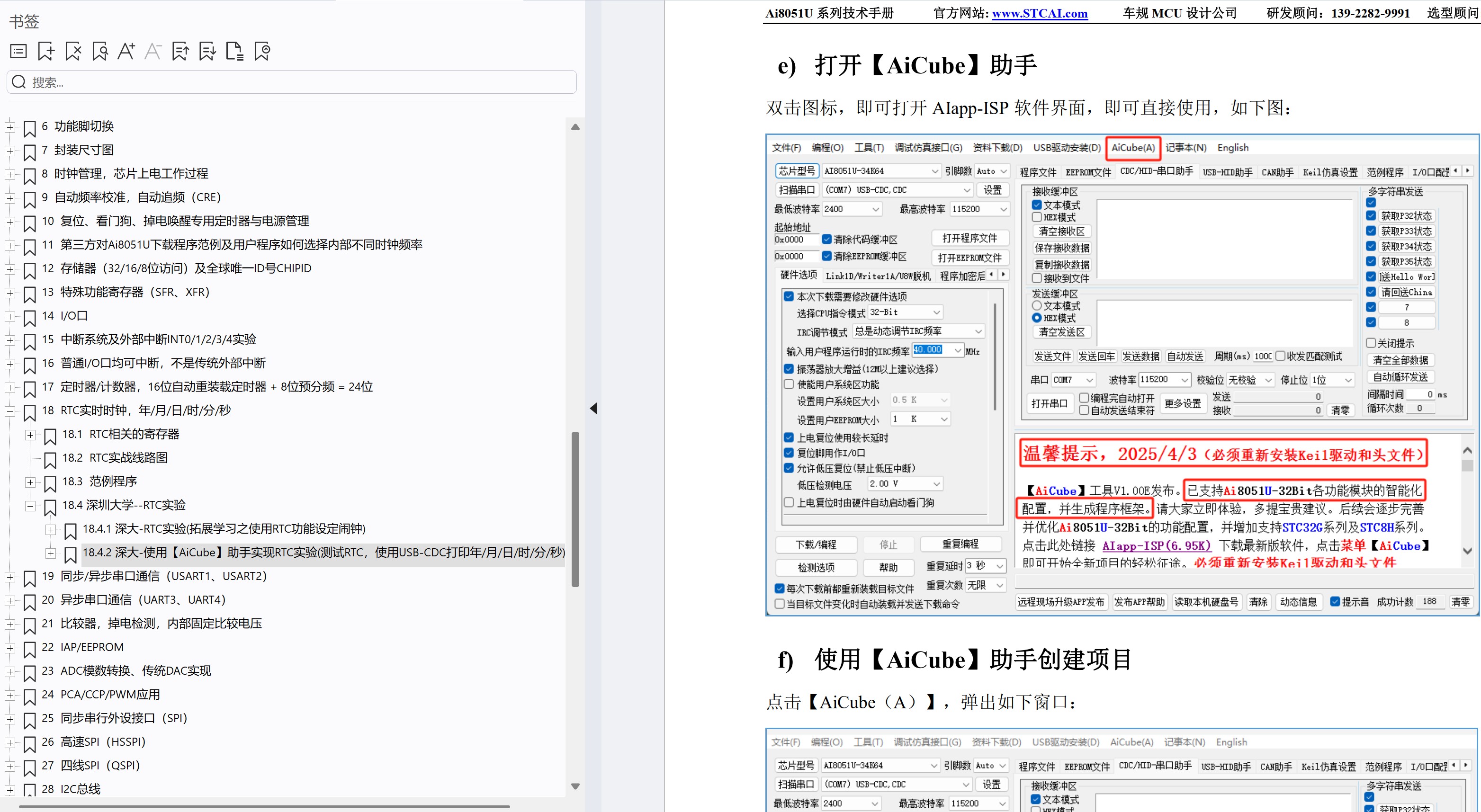Screen dimensions: 1481x812
Task: Expand the 18.1 RTC相关的寄存器 node
Action: (30, 435)
